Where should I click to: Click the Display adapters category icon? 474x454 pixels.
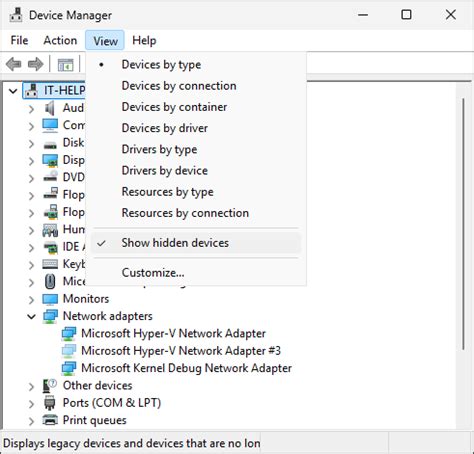50,160
